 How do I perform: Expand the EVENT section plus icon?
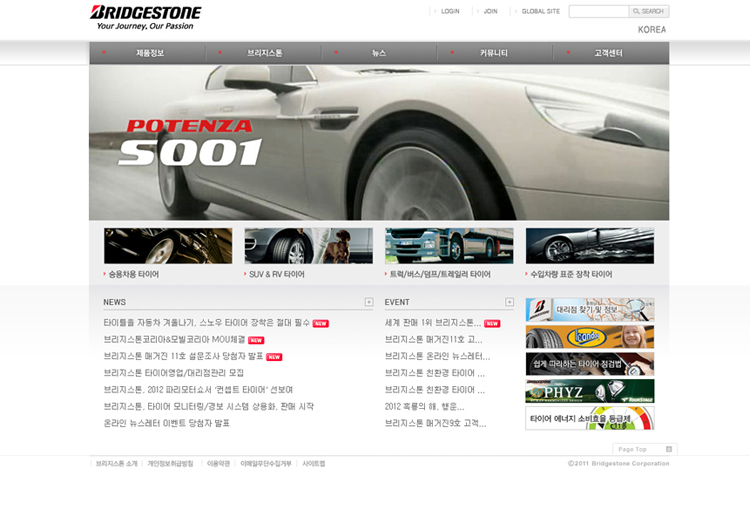509,302
